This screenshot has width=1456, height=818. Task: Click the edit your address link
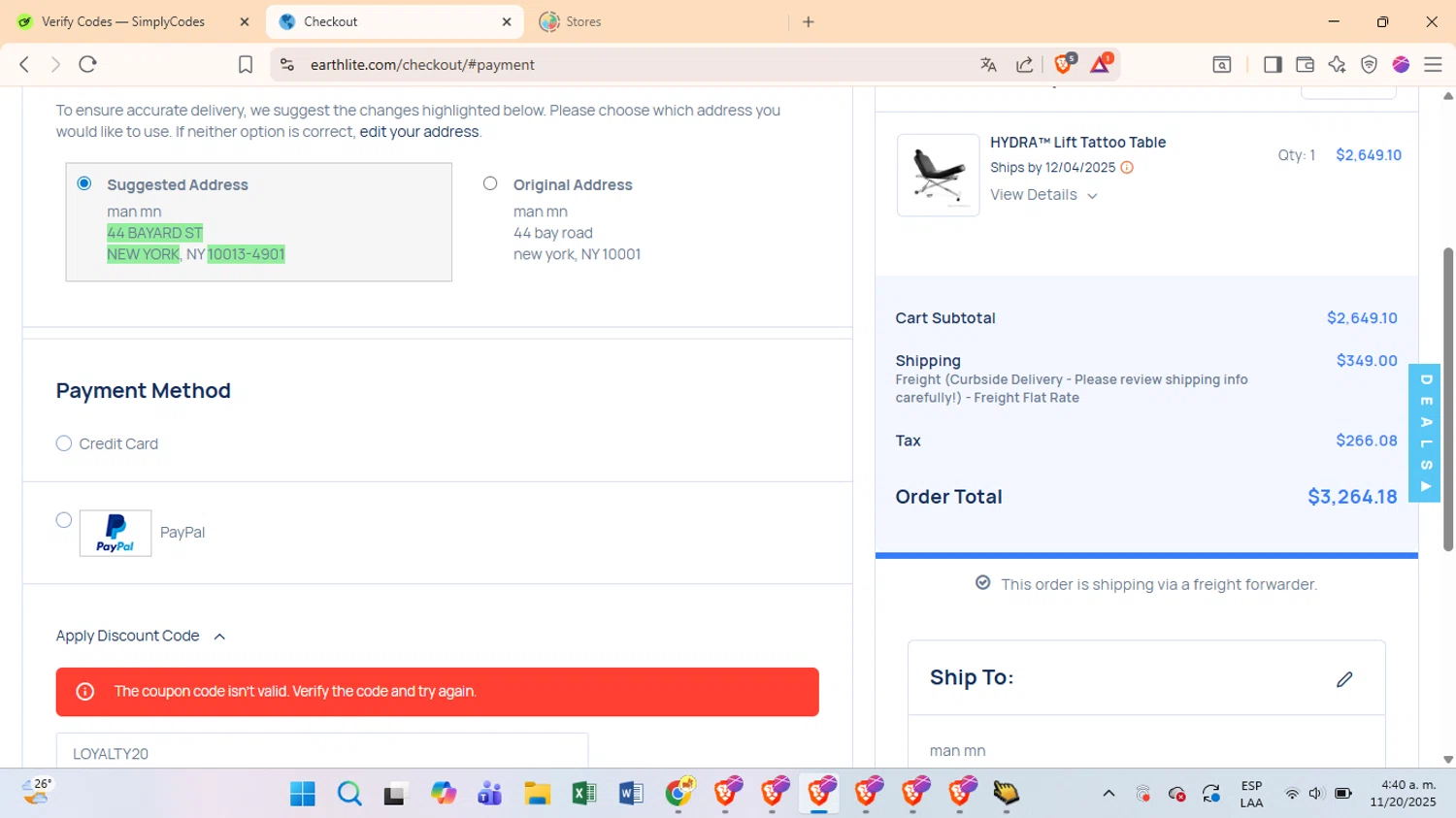419,132
